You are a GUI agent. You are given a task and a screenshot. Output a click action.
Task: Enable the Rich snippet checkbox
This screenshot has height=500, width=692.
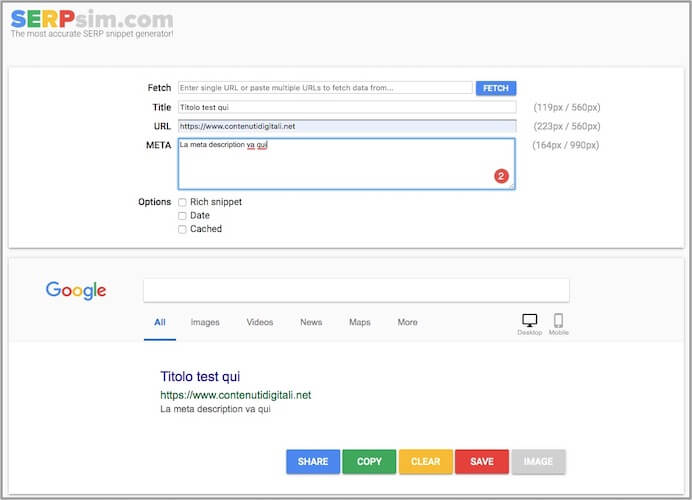pos(182,202)
